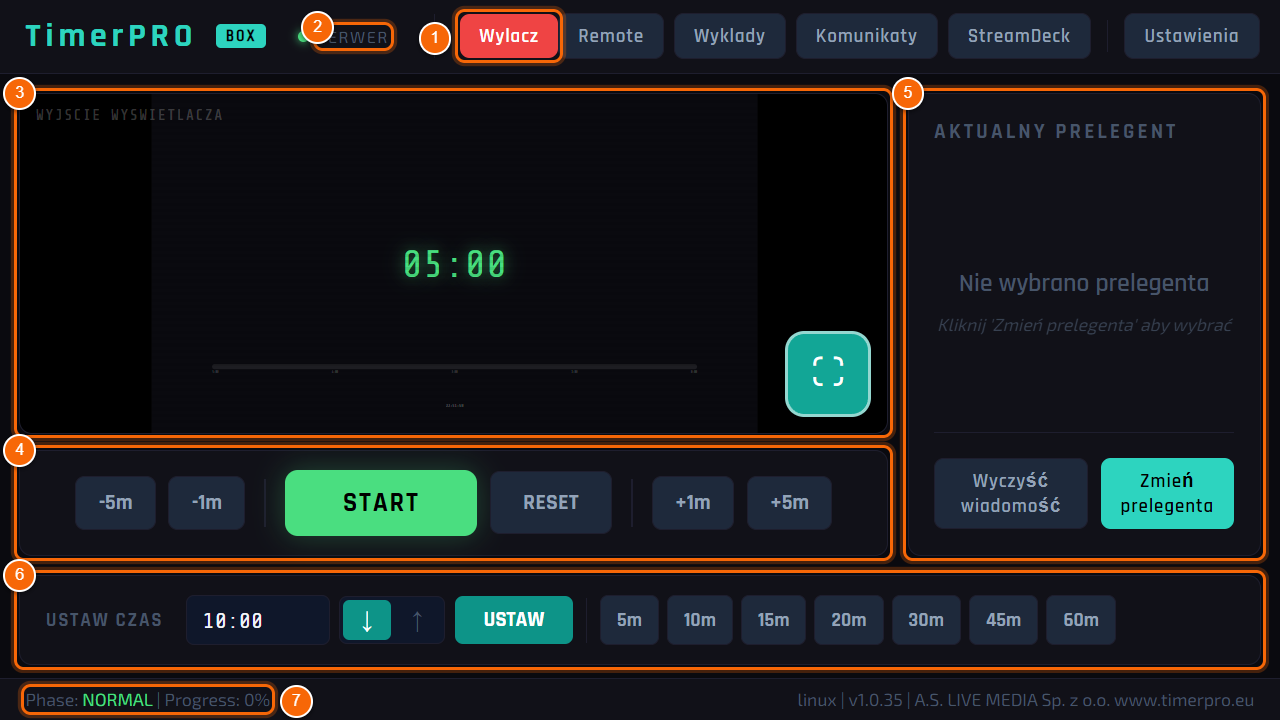Viewport: 1280px width, 720px height.
Task: Click the AKTUALNY PRELEGENT heading
Action: 1056,131
